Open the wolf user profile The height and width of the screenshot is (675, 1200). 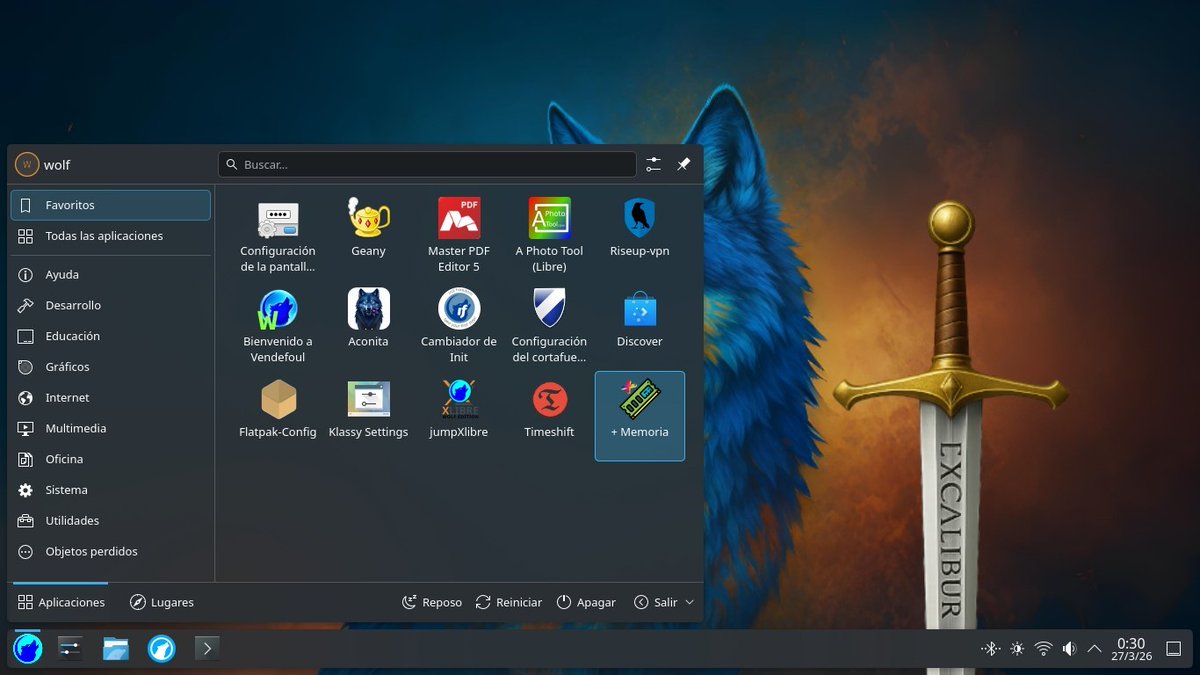coord(43,165)
